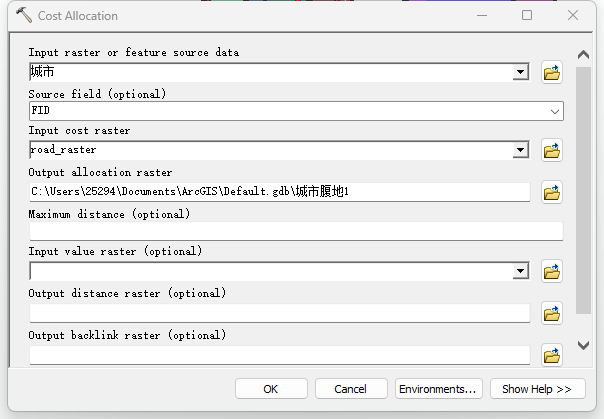Click the input value raster text field
This screenshot has width=604, height=419.
pyautogui.click(x=271, y=271)
